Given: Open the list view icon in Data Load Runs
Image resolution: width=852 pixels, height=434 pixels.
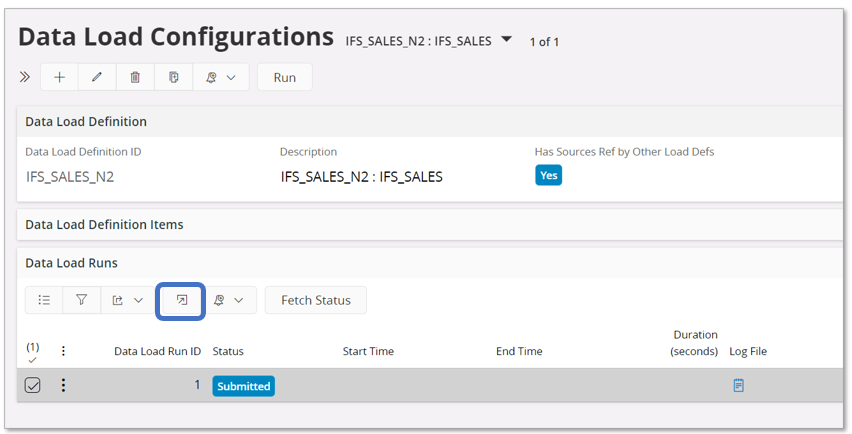Looking at the screenshot, I should [44, 300].
